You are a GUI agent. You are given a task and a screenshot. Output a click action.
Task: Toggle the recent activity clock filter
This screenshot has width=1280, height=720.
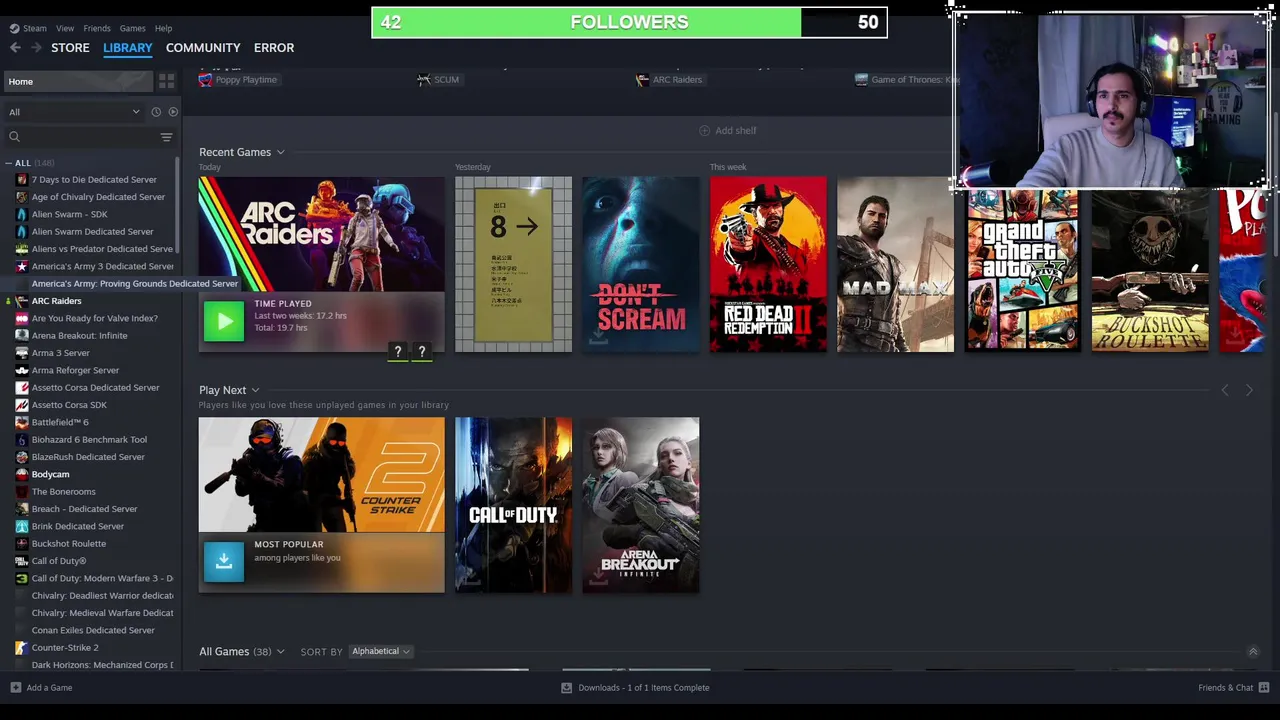[x=156, y=112]
